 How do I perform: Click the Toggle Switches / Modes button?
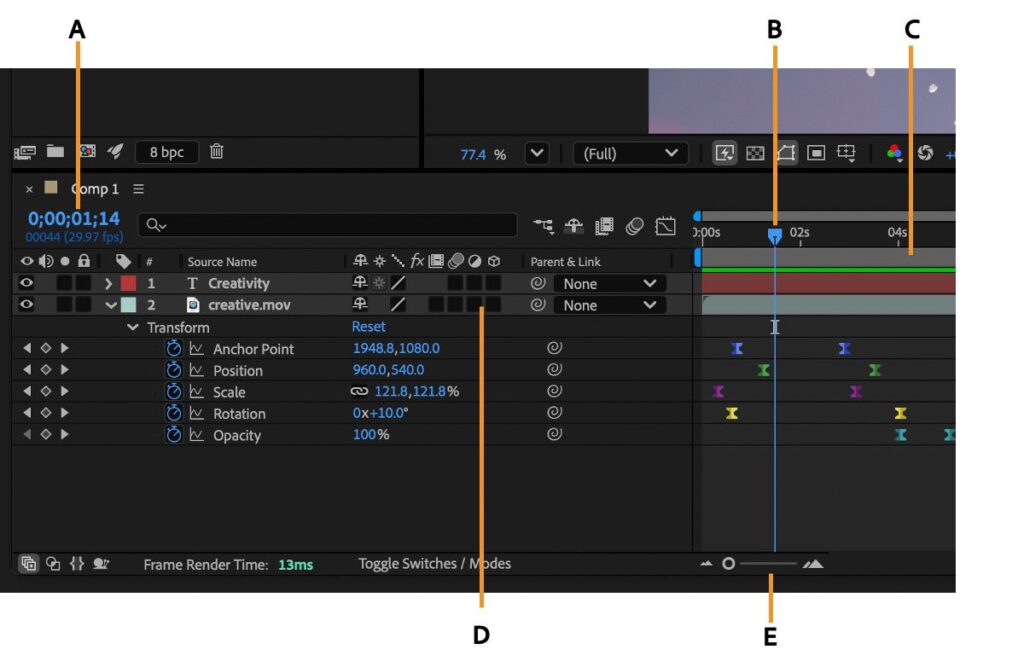pyautogui.click(x=434, y=563)
